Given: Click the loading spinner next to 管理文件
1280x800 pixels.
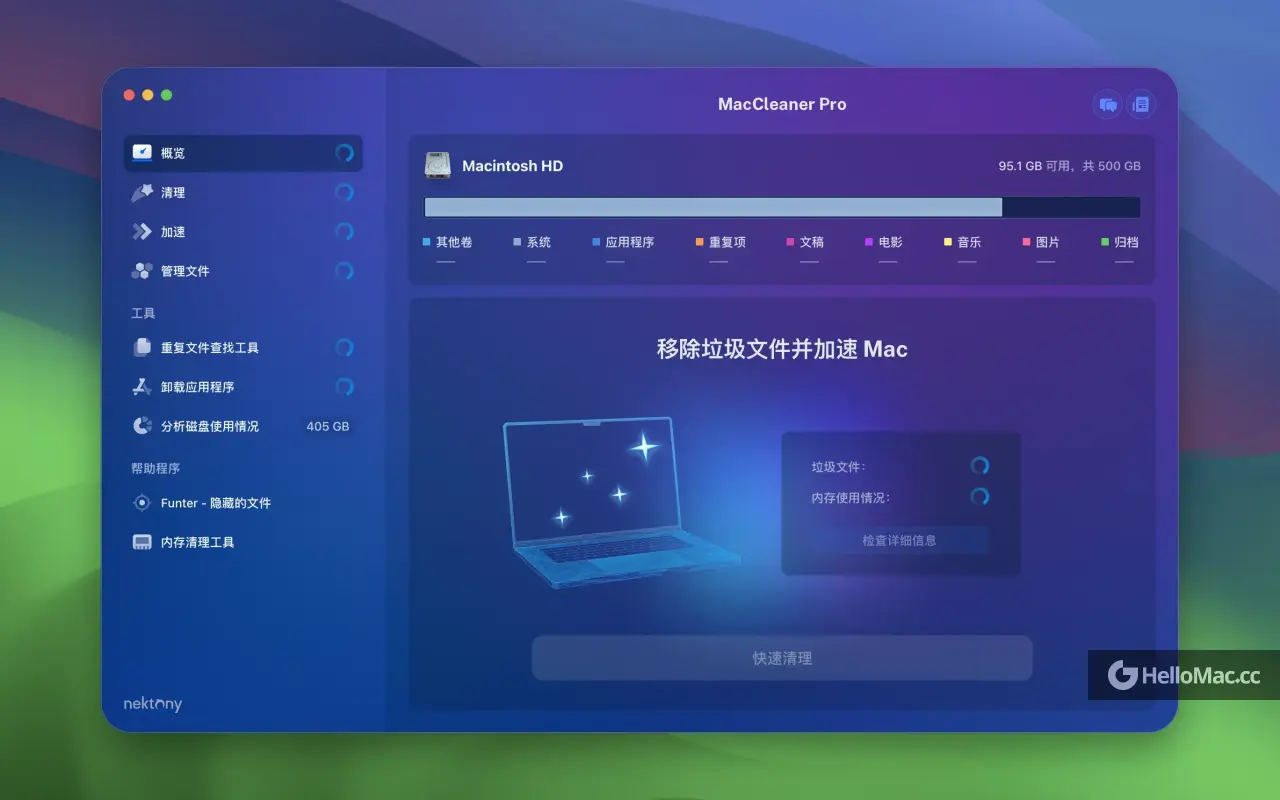Looking at the screenshot, I should tap(344, 271).
